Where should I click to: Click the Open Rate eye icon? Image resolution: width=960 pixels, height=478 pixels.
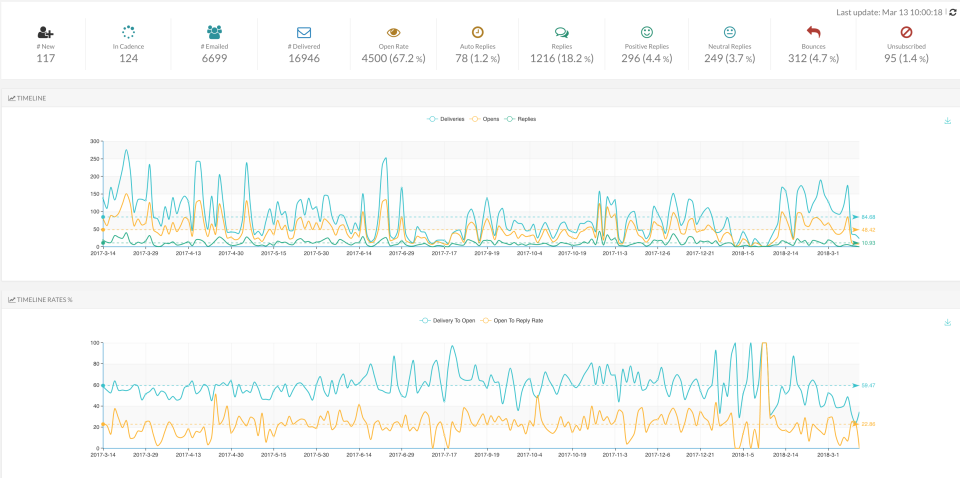(x=392, y=32)
